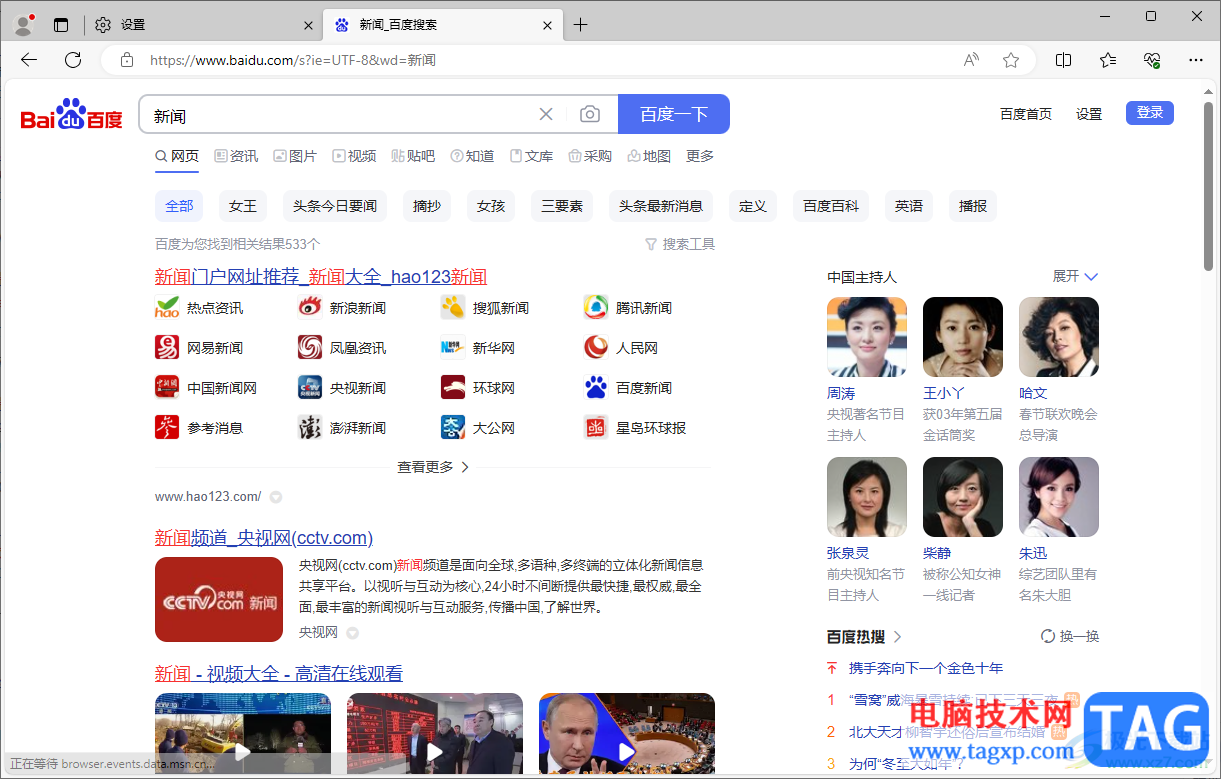Select the 百度百科 filter chip

click(831, 206)
